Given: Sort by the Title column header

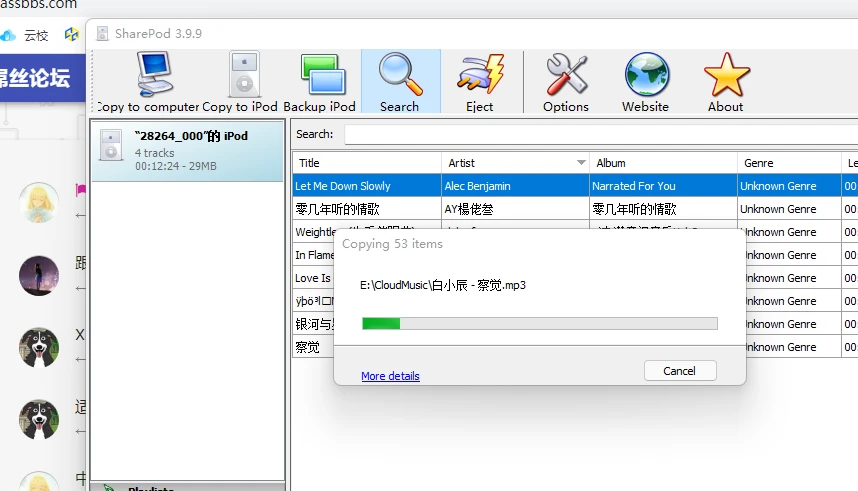Looking at the screenshot, I should pyautogui.click(x=367, y=163).
